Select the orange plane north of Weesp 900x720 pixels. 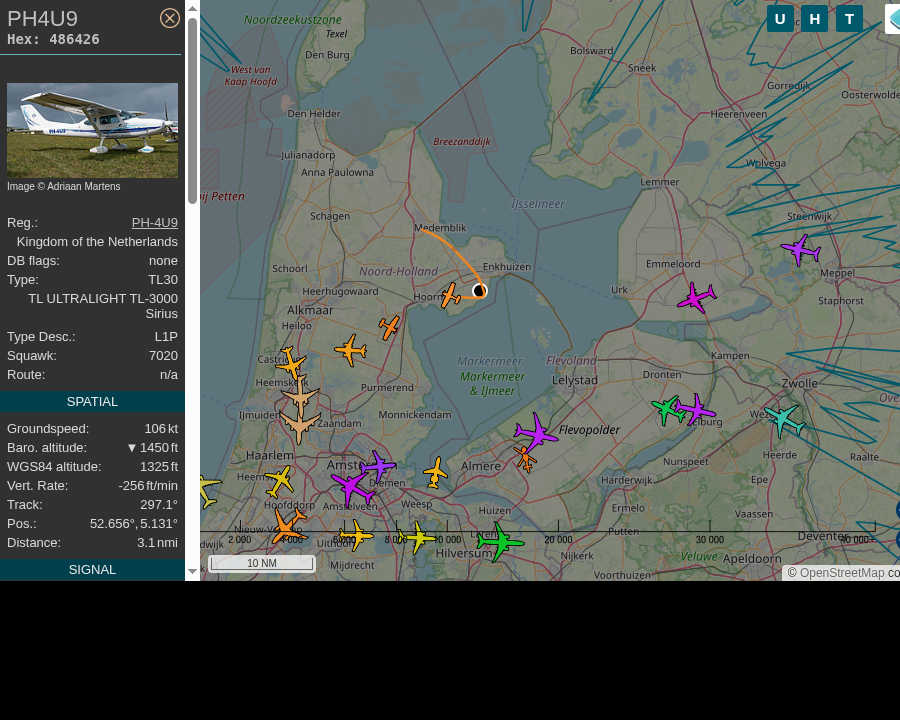436,473
